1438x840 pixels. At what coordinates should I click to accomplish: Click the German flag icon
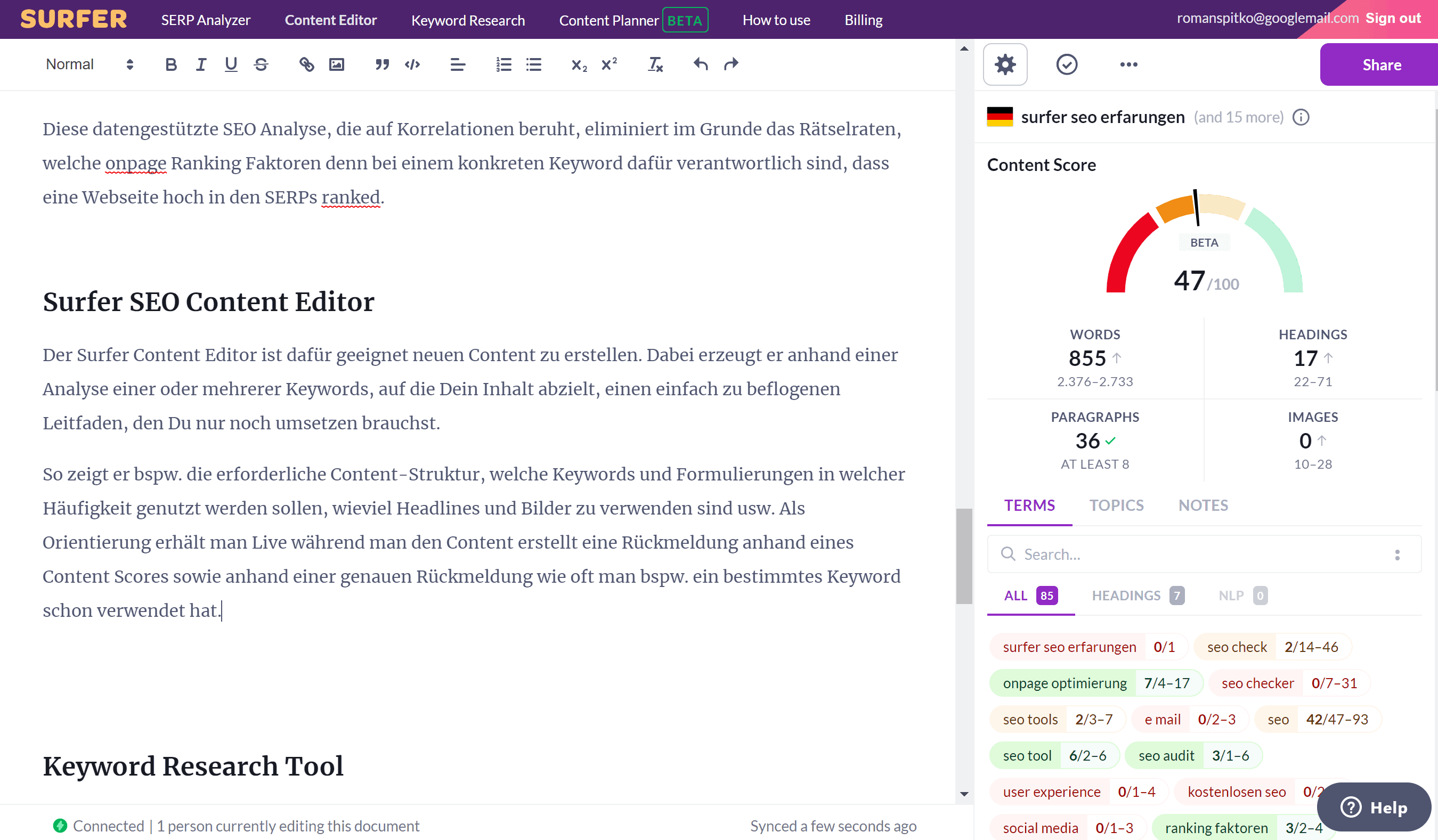point(1000,117)
